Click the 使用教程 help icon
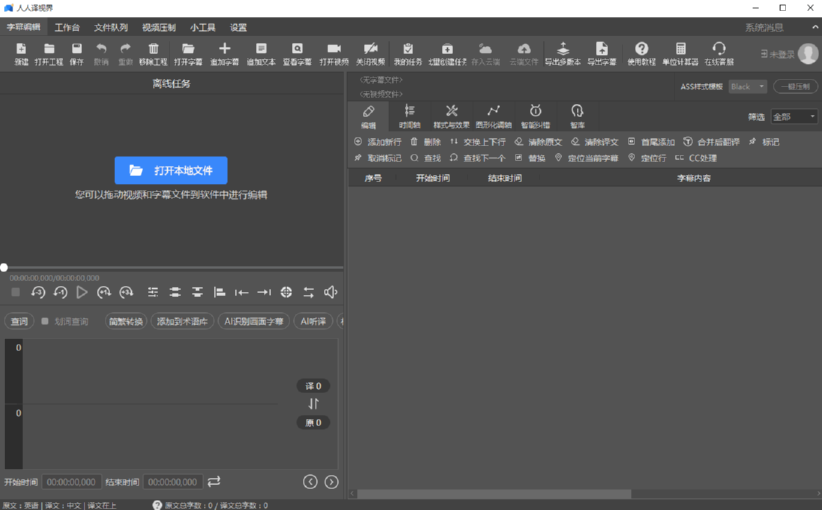The width and height of the screenshot is (822, 510). tap(641, 49)
